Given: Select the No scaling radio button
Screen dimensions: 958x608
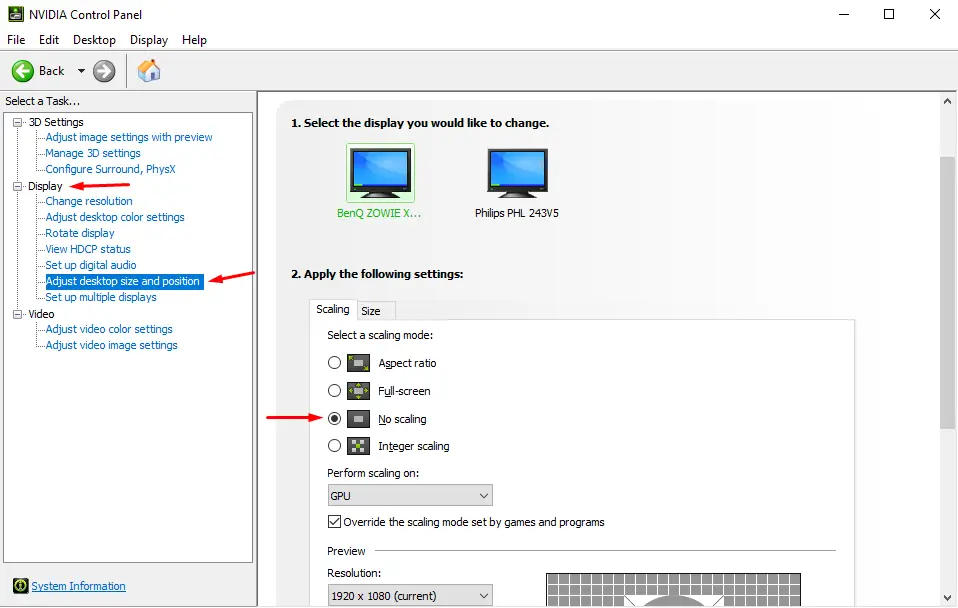Looking at the screenshot, I should click(334, 419).
